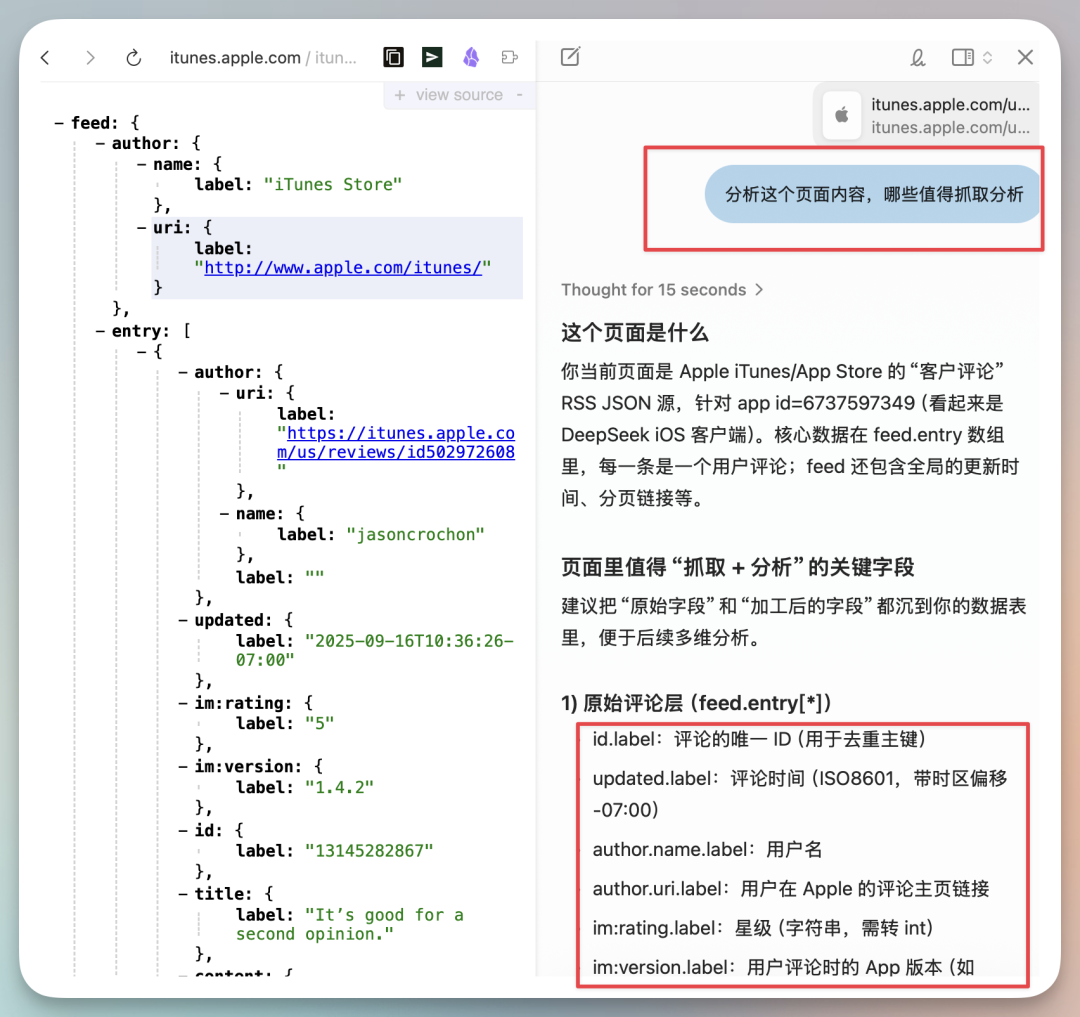This screenshot has height=1017, width=1080.
Task: Expand Thought for 15 seconds
Action: coord(662,290)
